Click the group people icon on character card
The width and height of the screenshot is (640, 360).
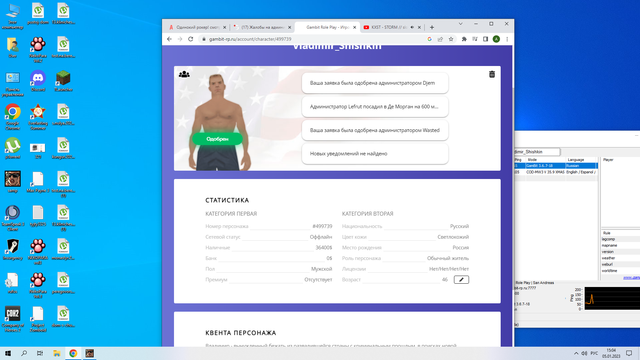184,74
